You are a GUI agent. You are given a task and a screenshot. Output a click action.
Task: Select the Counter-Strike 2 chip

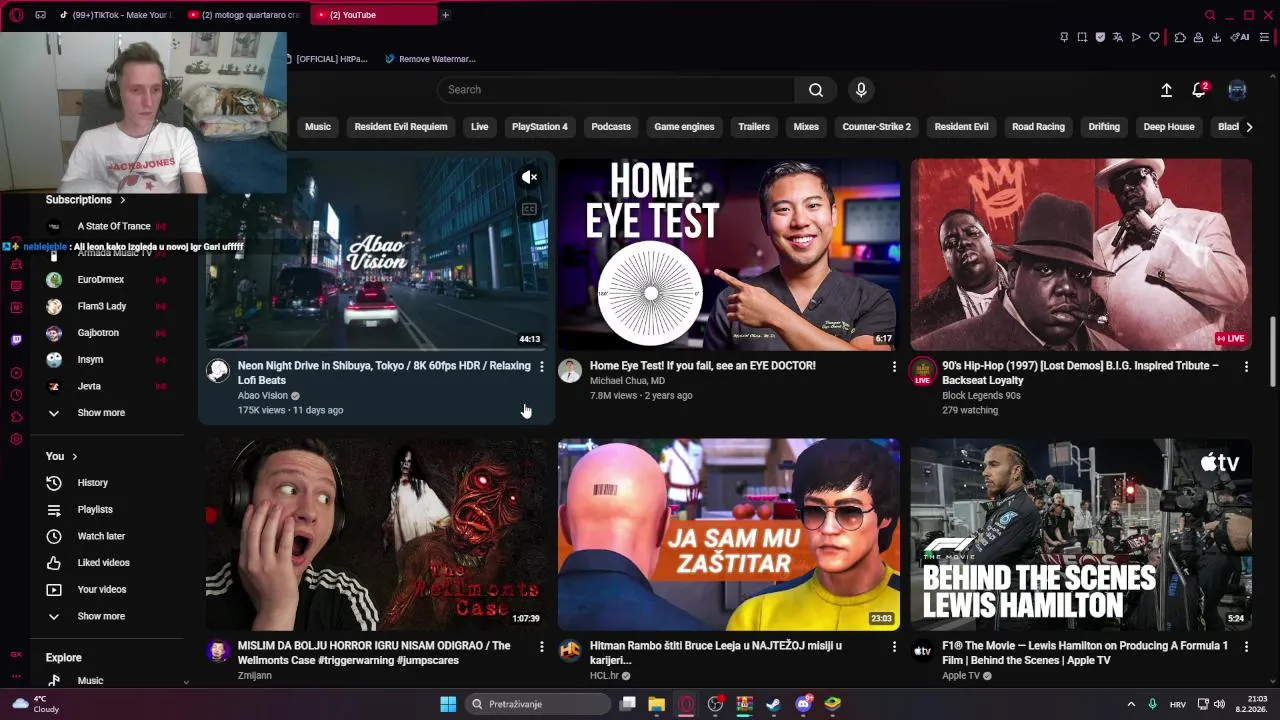coord(876,127)
